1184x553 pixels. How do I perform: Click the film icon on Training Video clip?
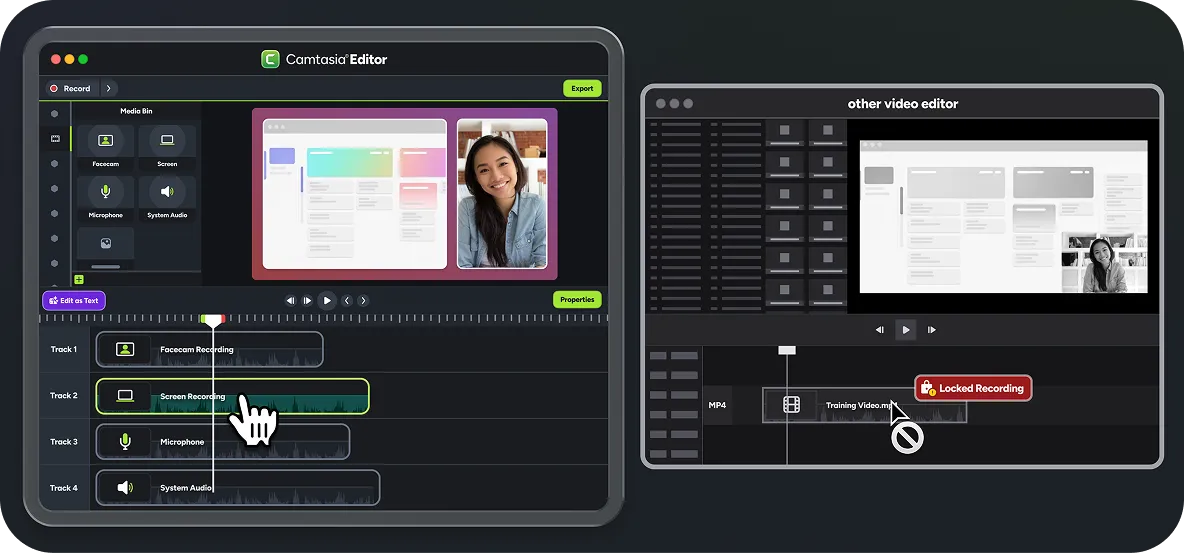tap(791, 405)
